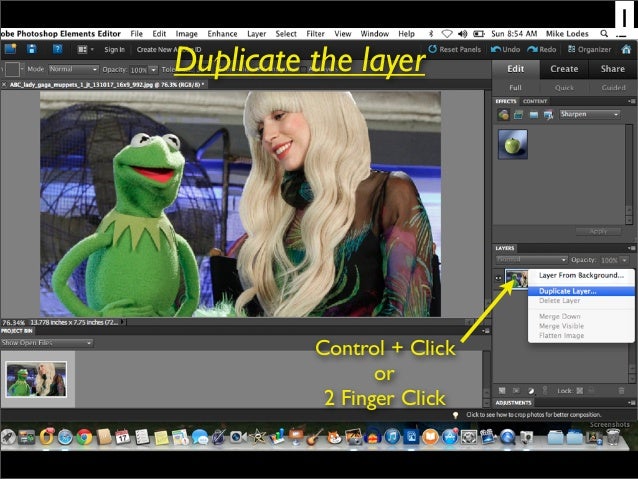Open the Help question mark icon
The width and height of the screenshot is (638, 479).
(57, 49)
